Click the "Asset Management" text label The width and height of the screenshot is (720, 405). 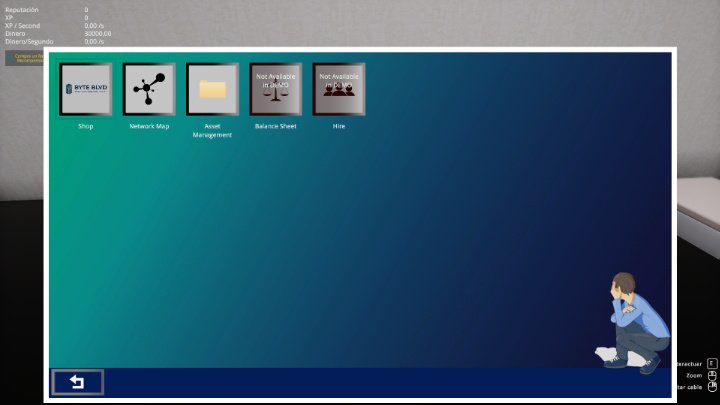212,131
